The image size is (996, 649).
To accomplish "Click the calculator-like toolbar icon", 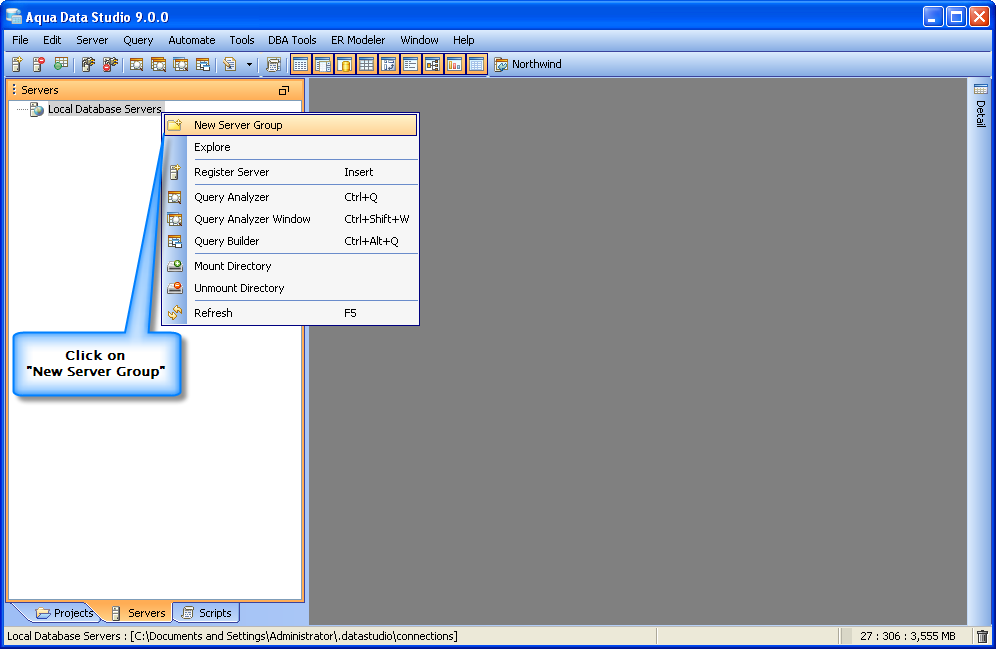I will click(274, 64).
